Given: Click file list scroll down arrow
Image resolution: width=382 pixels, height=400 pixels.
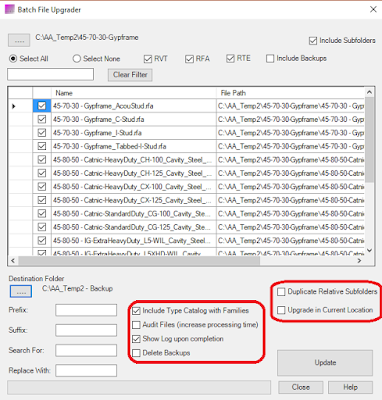Looking at the screenshot, I should [369, 250].
